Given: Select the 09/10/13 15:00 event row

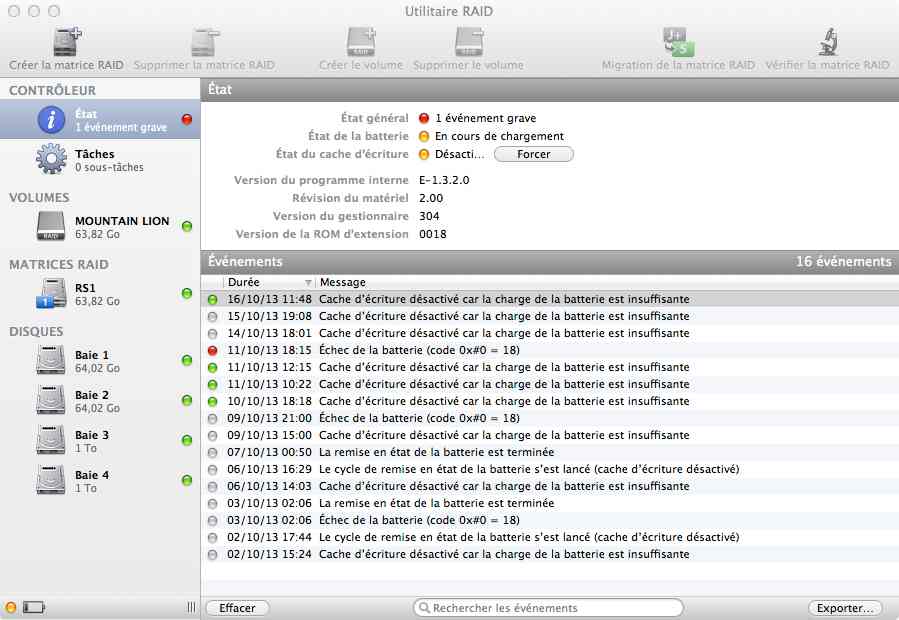Looking at the screenshot, I should [550, 435].
